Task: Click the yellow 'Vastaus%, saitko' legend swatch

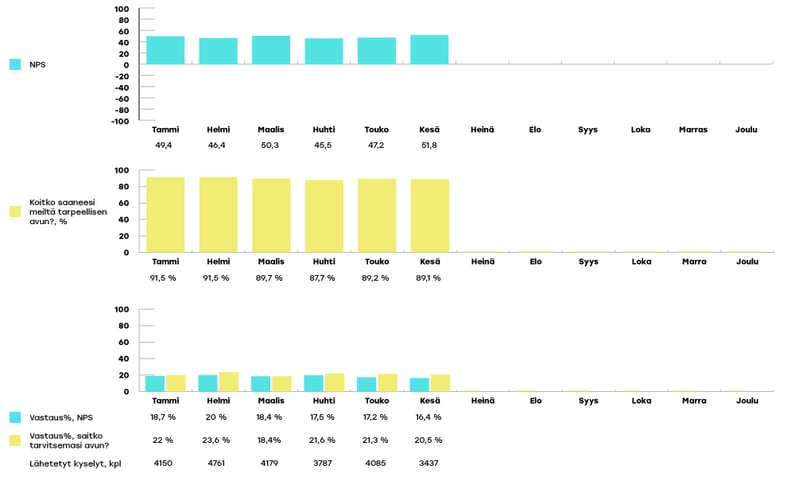Action: (15, 440)
